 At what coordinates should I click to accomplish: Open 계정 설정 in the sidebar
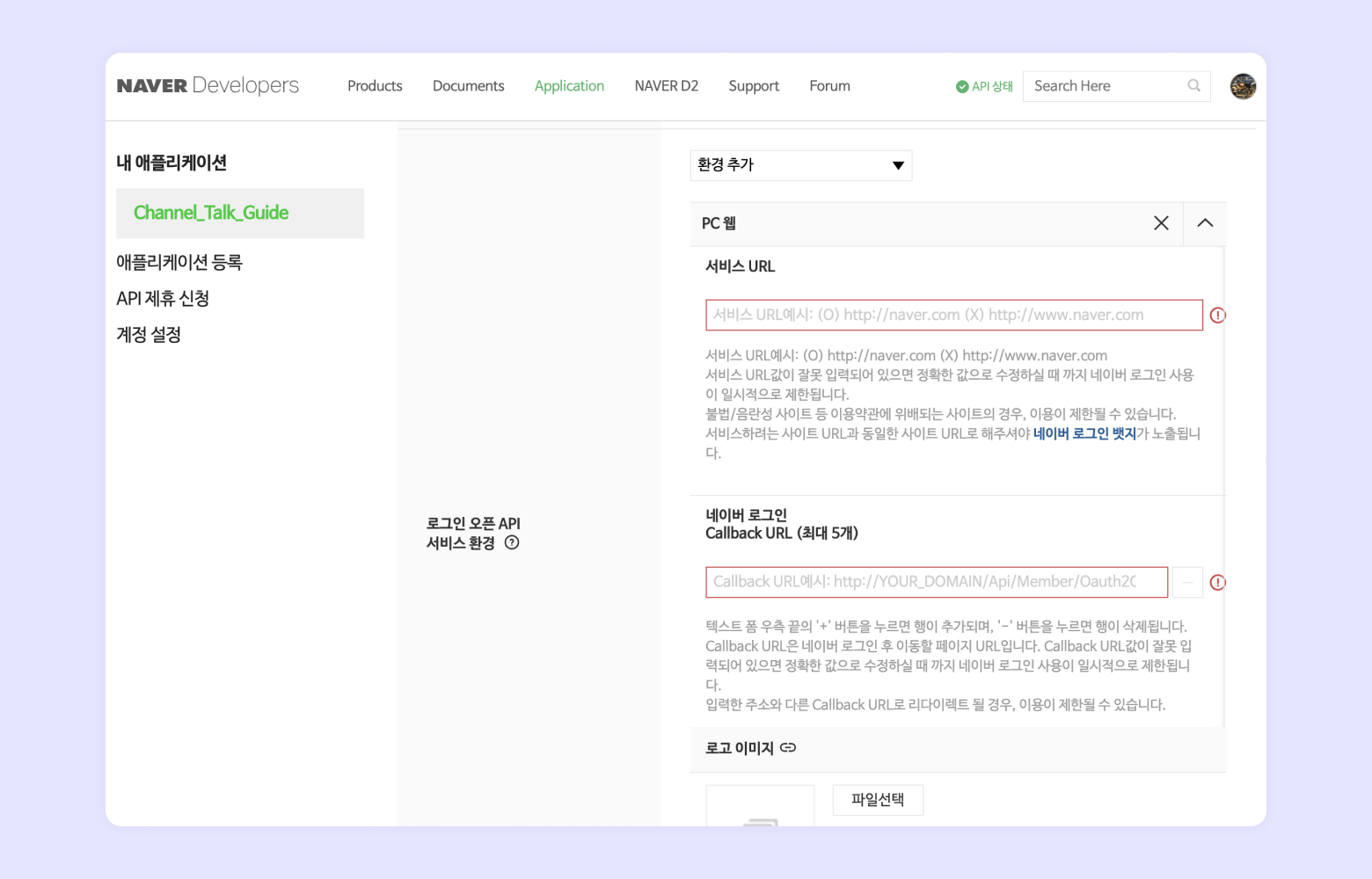(x=149, y=334)
